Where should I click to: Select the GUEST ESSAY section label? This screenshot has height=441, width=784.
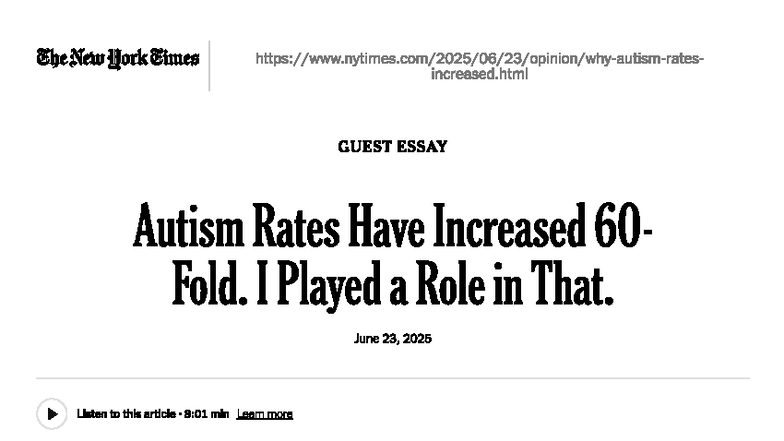click(x=392, y=147)
